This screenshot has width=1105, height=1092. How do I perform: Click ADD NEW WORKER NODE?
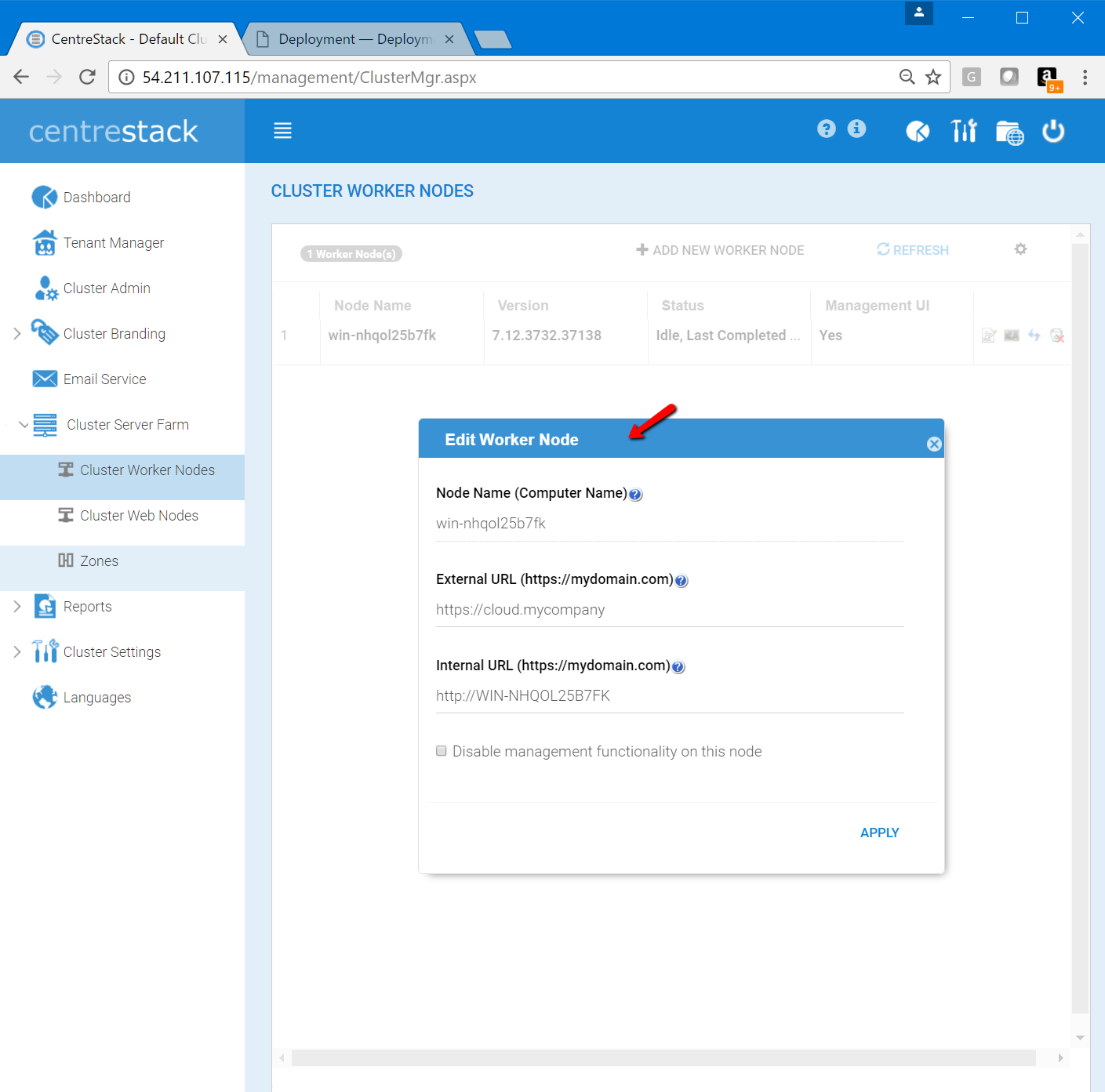pos(720,250)
